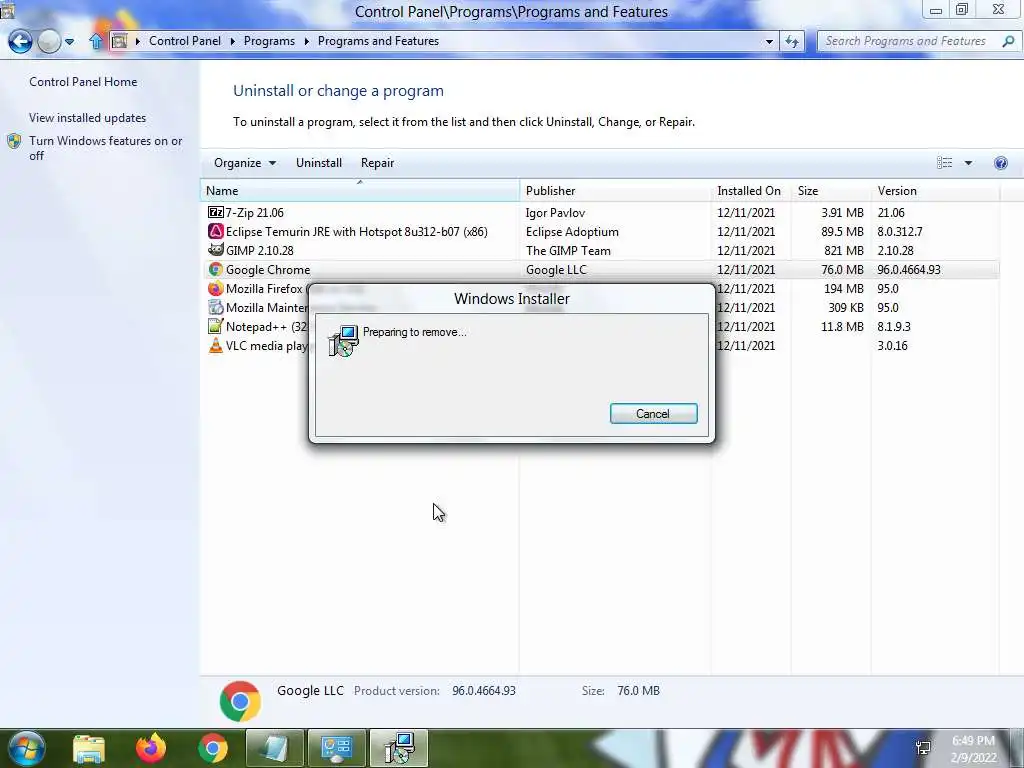This screenshot has height=768, width=1024.
Task: Click the VLC media player cone icon
Action: [x=216, y=345]
